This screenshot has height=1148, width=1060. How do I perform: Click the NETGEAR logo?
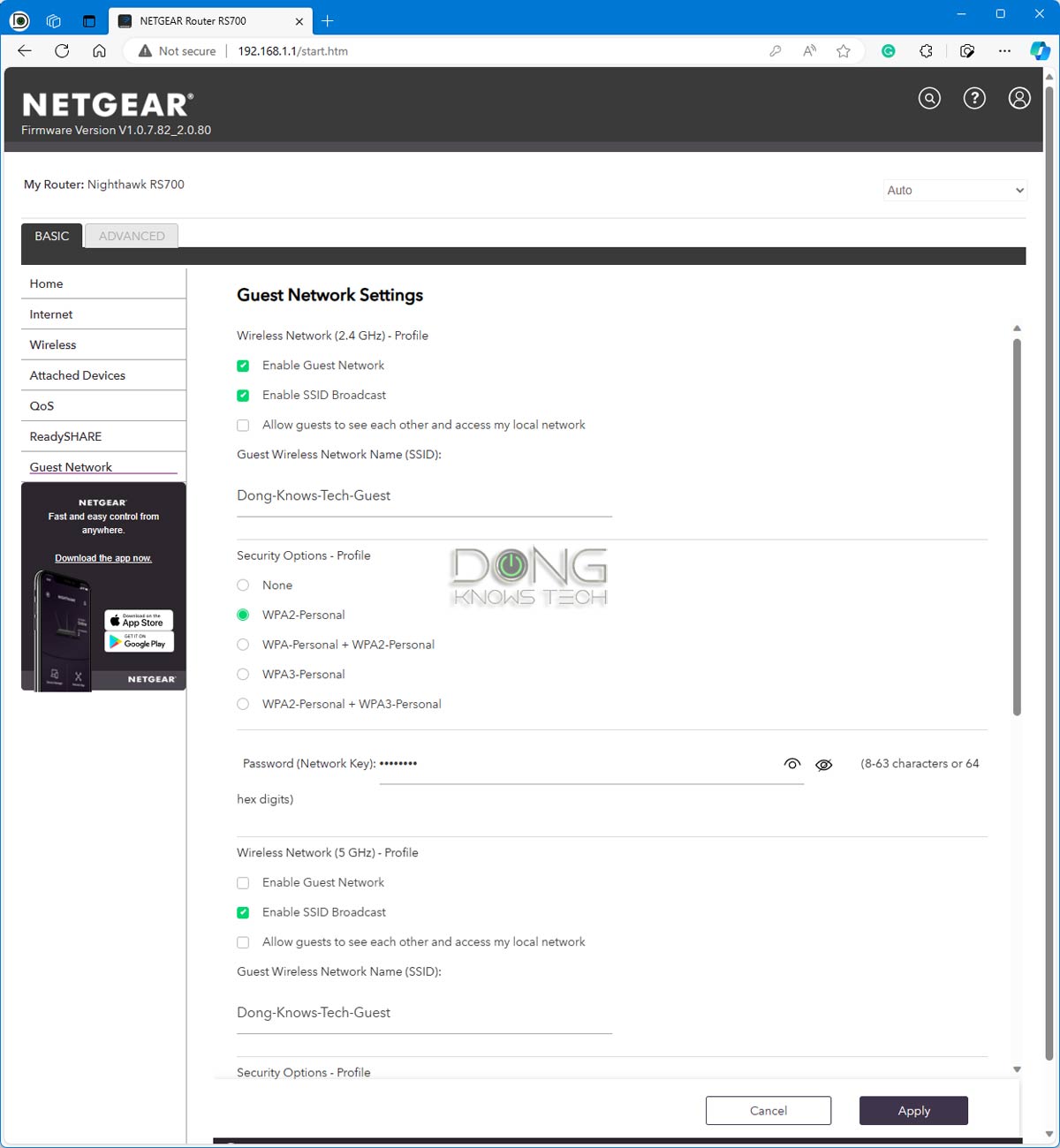pyautogui.click(x=108, y=105)
